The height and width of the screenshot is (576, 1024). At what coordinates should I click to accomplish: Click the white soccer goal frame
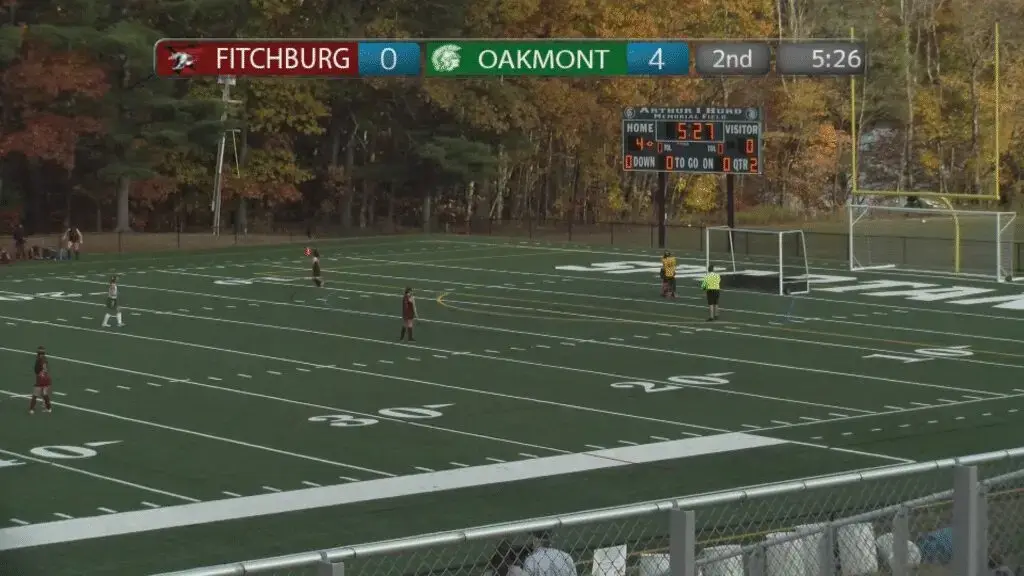(x=932, y=240)
